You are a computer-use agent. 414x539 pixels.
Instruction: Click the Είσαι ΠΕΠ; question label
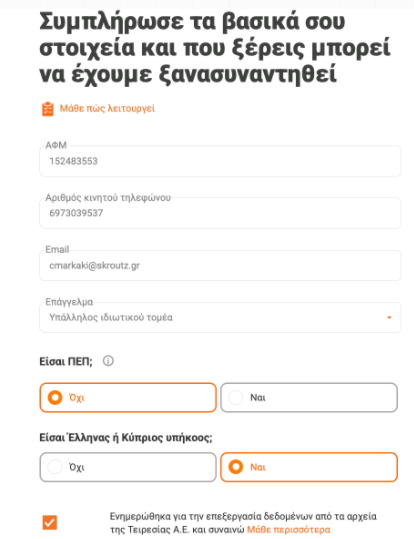(66, 362)
